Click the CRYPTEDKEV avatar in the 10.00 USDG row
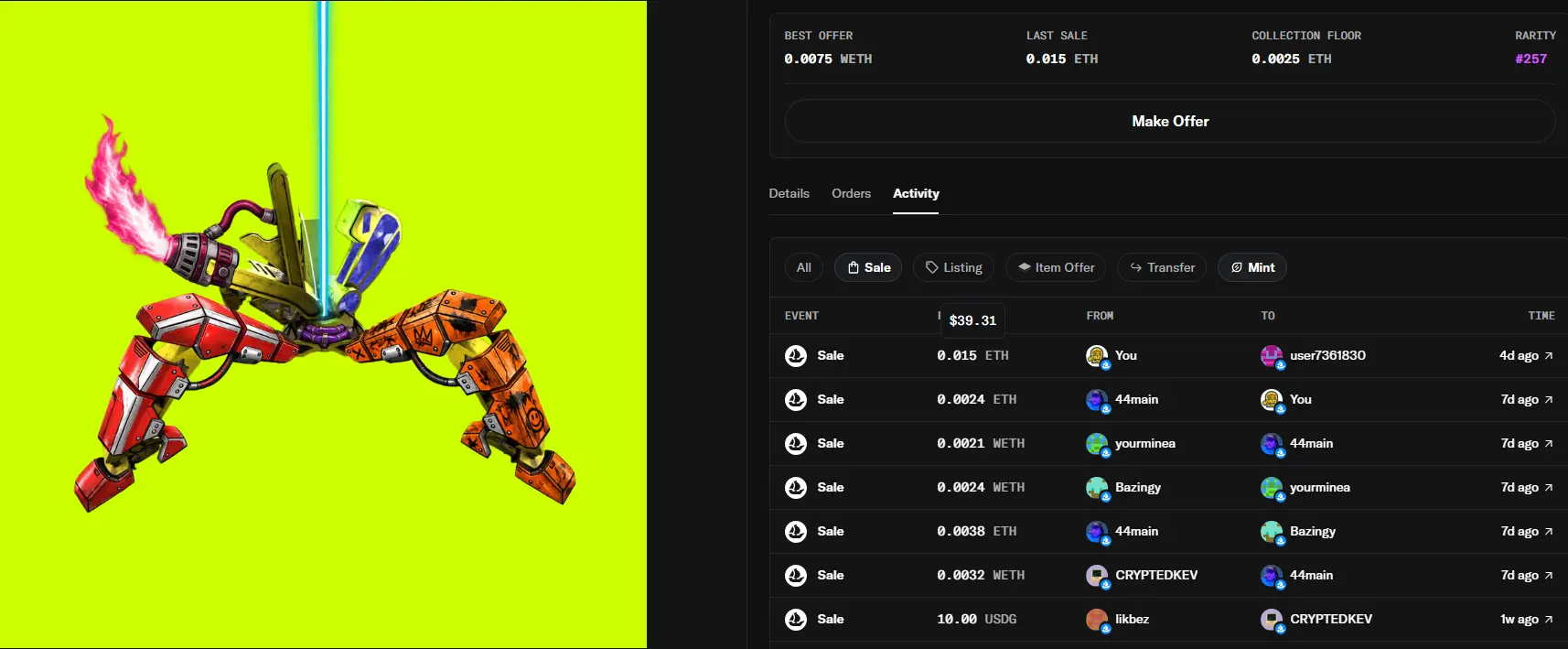The image size is (1568, 649). tap(1272, 620)
